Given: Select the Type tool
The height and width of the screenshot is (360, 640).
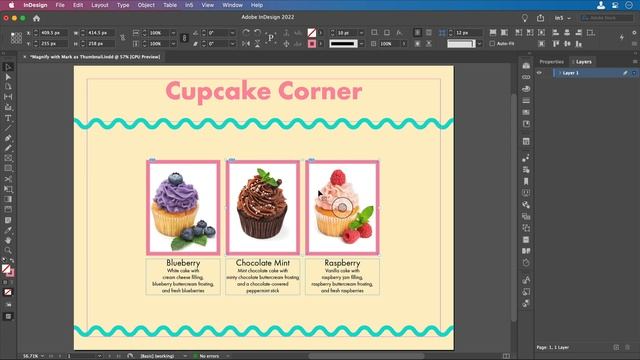Looking at the screenshot, I should (8, 118).
